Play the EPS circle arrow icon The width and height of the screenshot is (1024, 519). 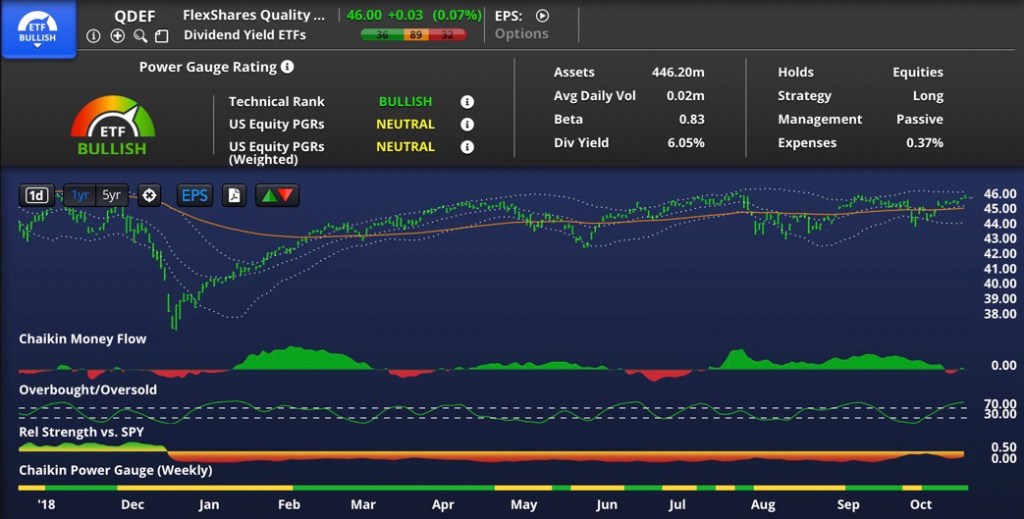pyautogui.click(x=542, y=16)
